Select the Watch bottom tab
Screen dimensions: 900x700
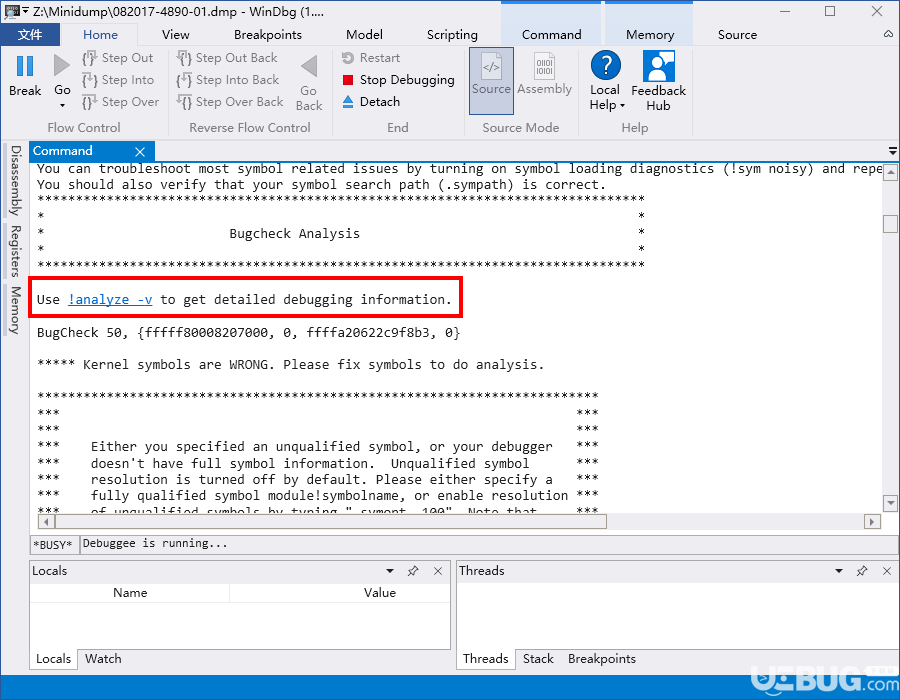tap(103, 659)
